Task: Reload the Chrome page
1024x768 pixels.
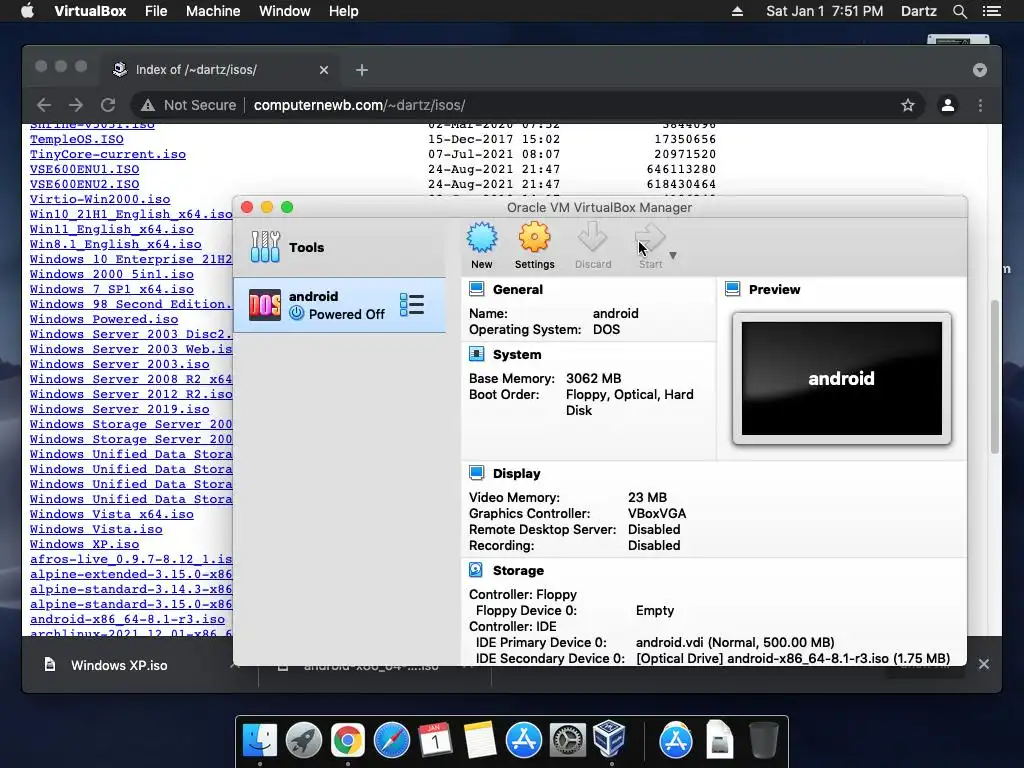Action: 108,105
